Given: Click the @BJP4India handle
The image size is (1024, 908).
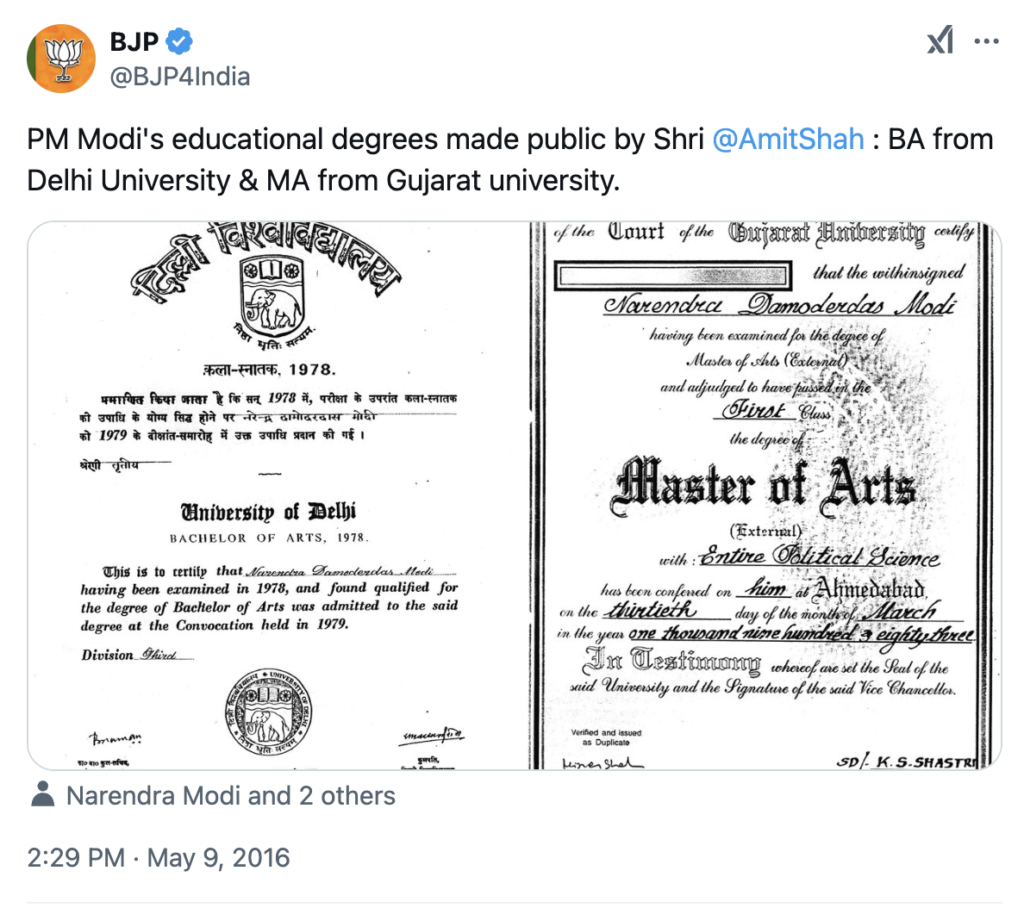Looking at the screenshot, I should (179, 76).
